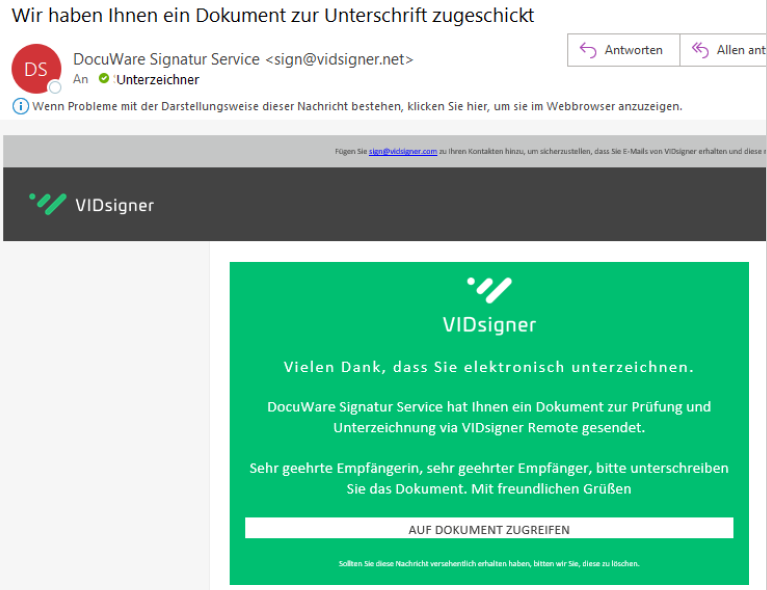Open the message in web browser notice

357,106
